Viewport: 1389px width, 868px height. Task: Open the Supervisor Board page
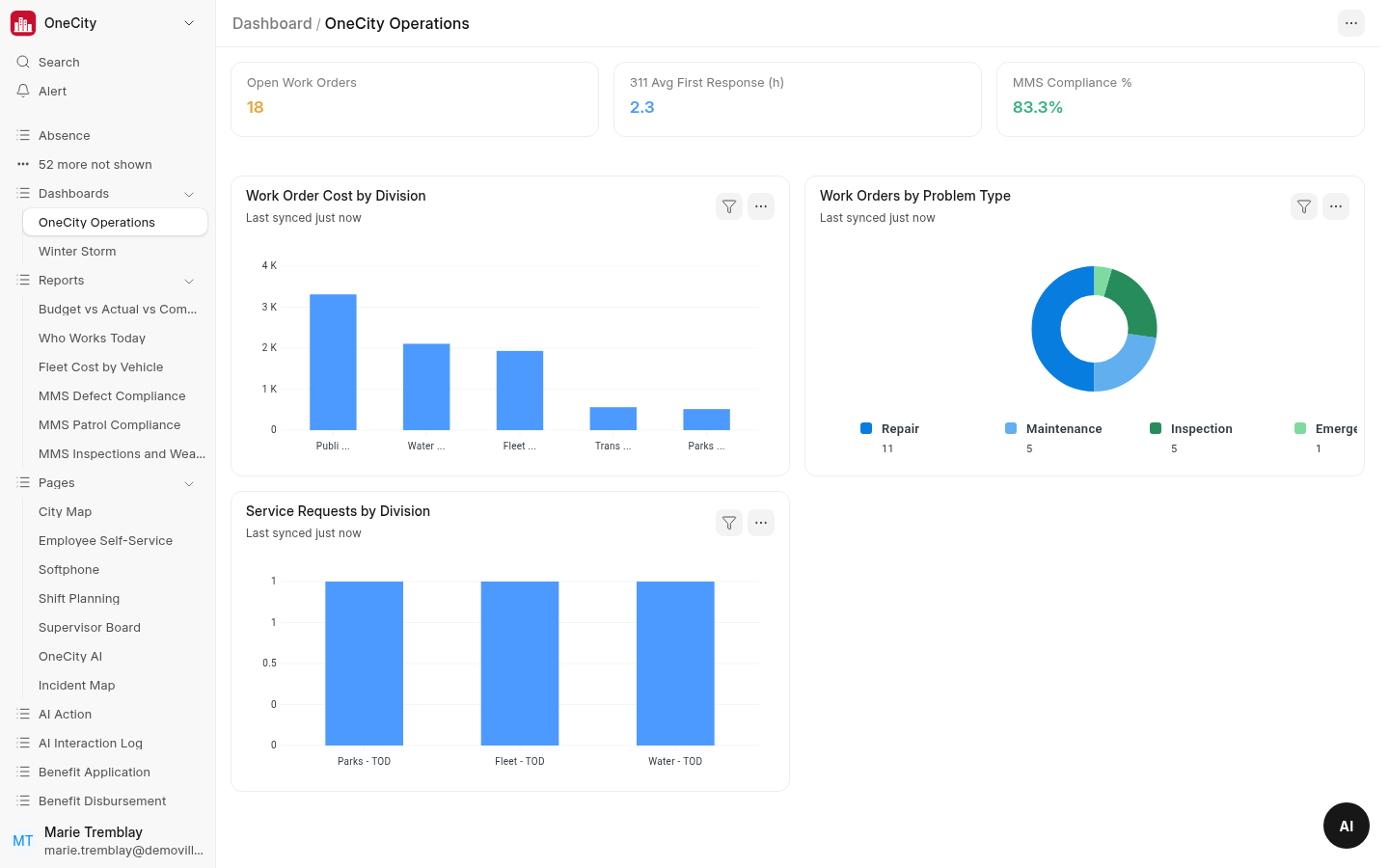(115, 627)
